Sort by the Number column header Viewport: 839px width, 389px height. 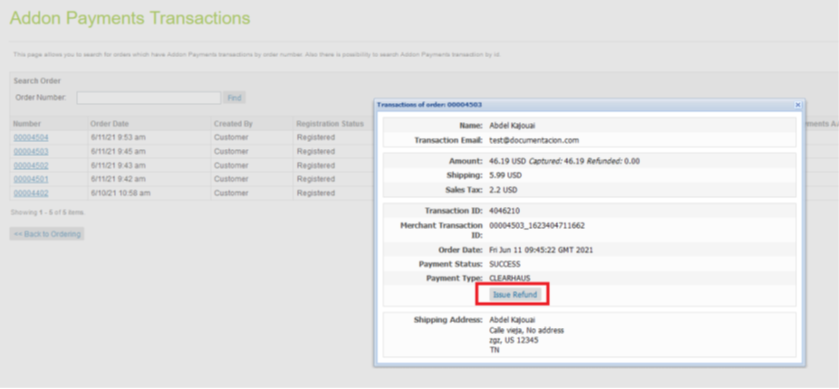pyautogui.click(x=27, y=124)
